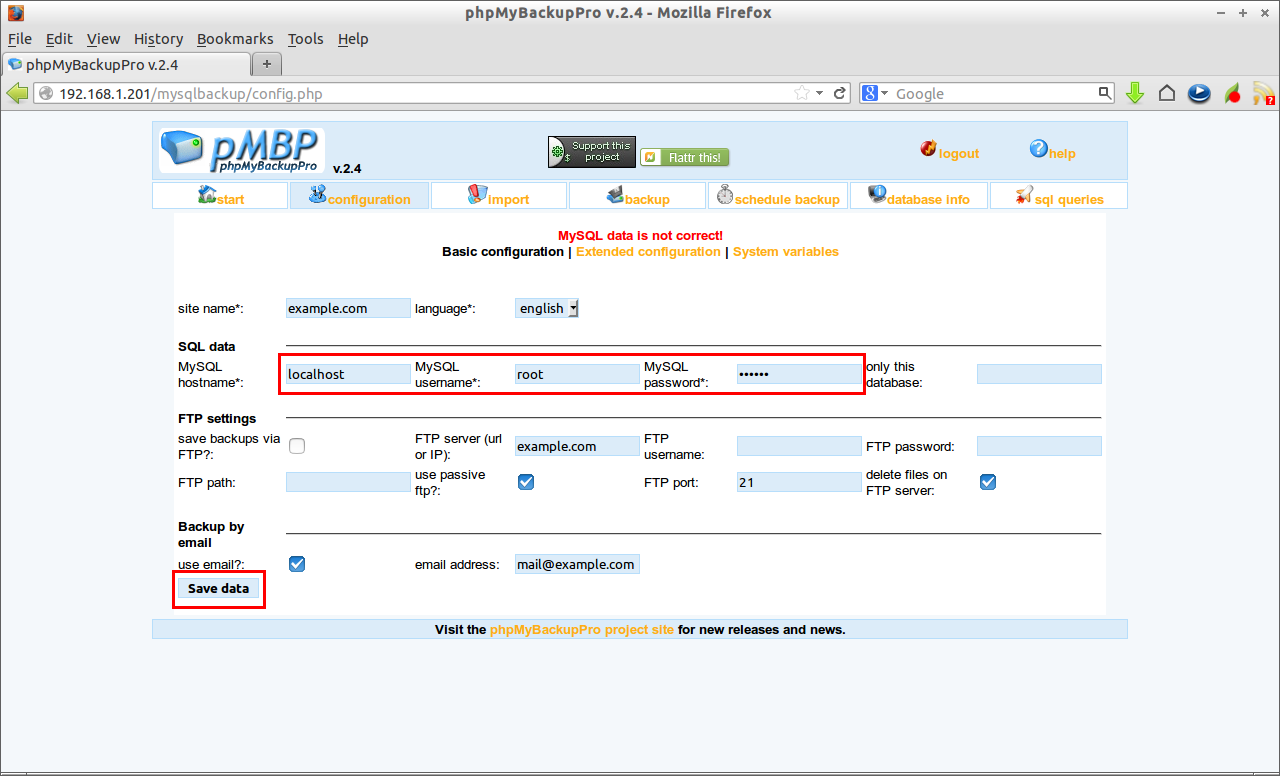Click the logout link
Viewport: 1280px width, 776px height.
(x=950, y=151)
